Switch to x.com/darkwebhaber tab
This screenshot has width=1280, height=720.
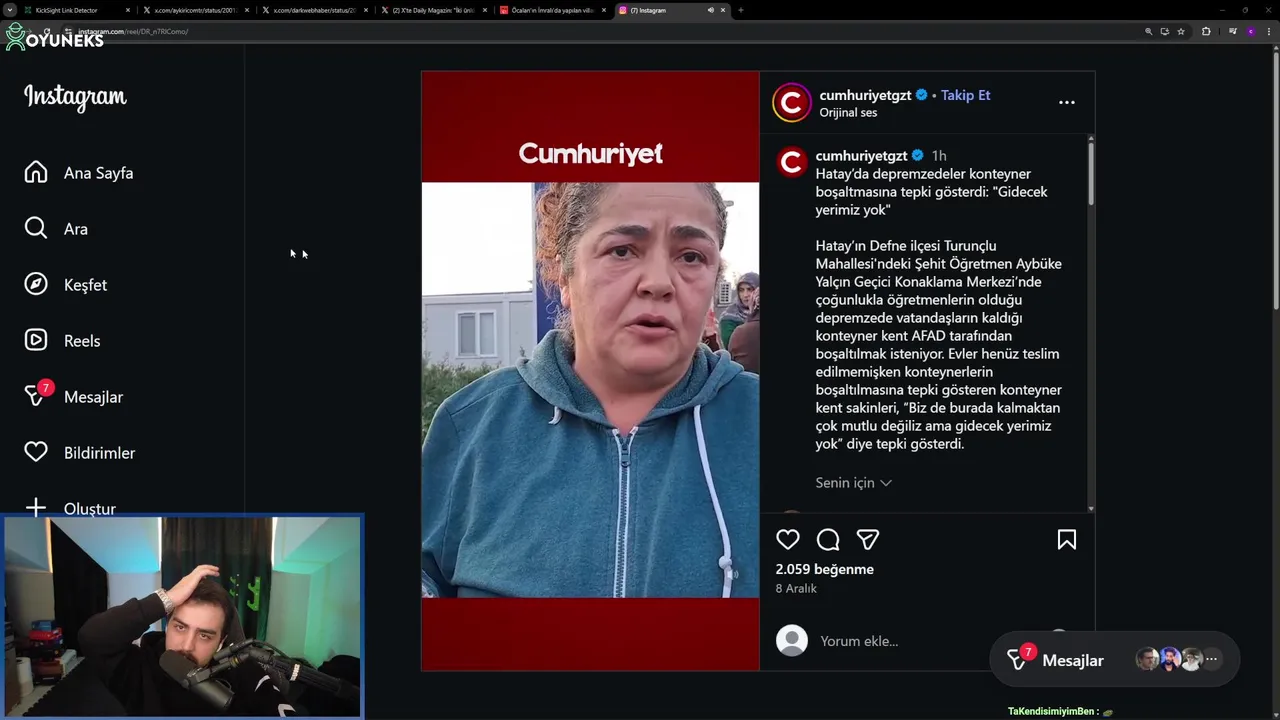[x=314, y=10]
